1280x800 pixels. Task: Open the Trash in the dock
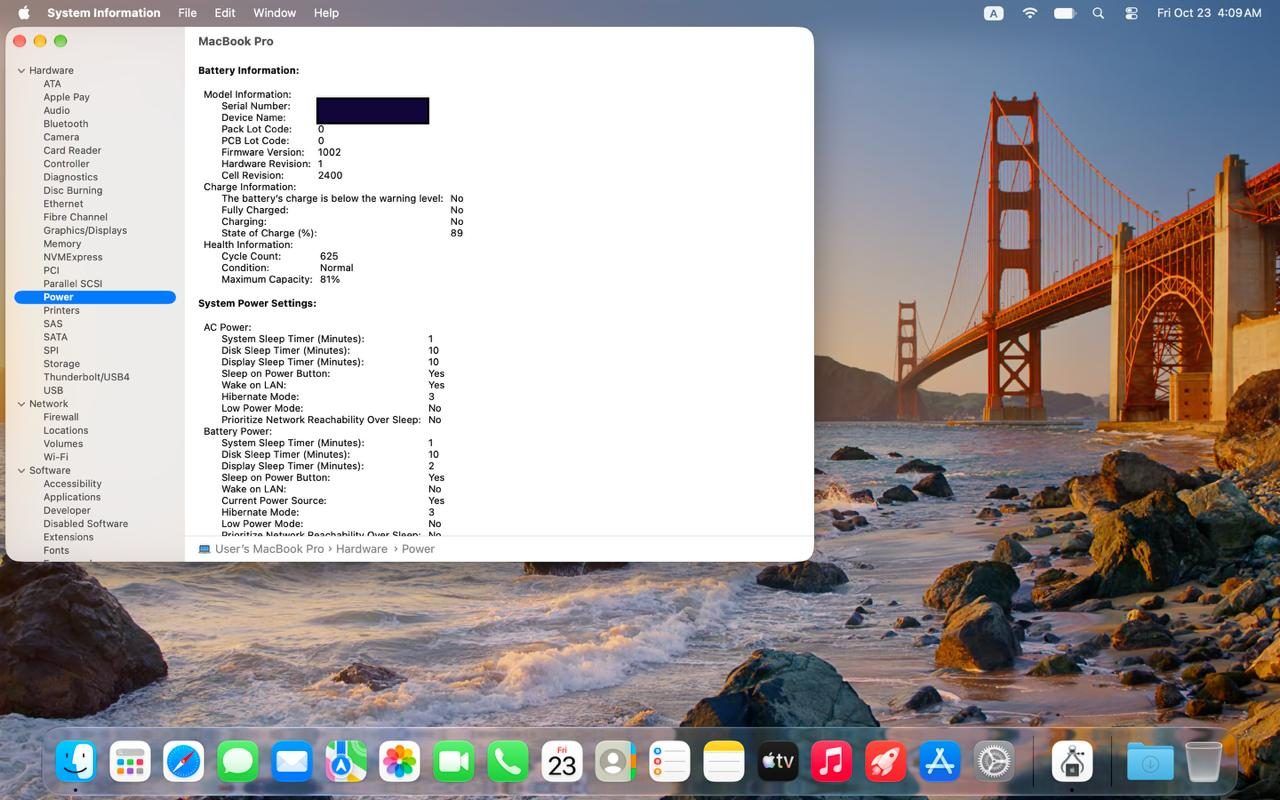coord(1204,762)
